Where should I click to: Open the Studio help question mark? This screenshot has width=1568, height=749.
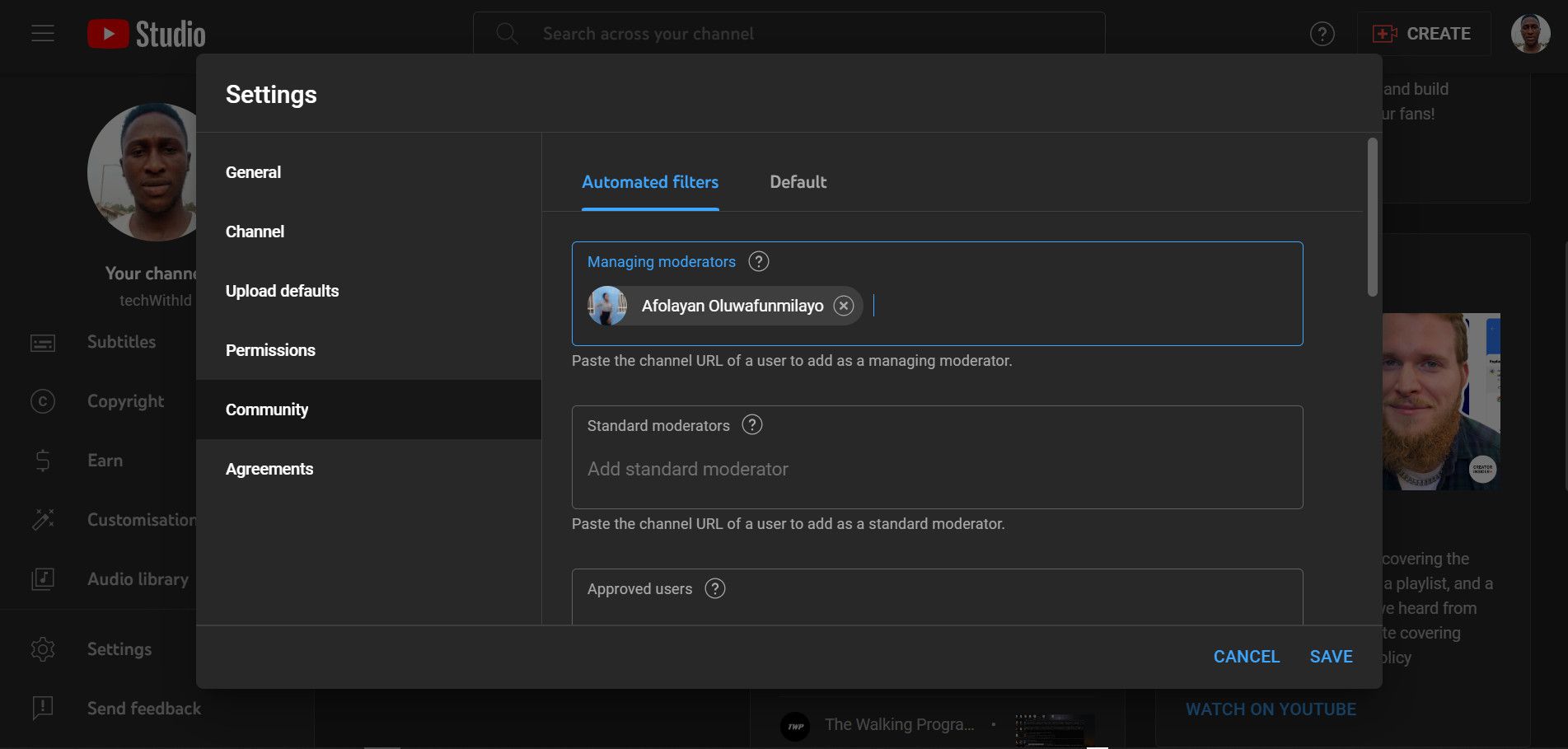coord(1322,33)
